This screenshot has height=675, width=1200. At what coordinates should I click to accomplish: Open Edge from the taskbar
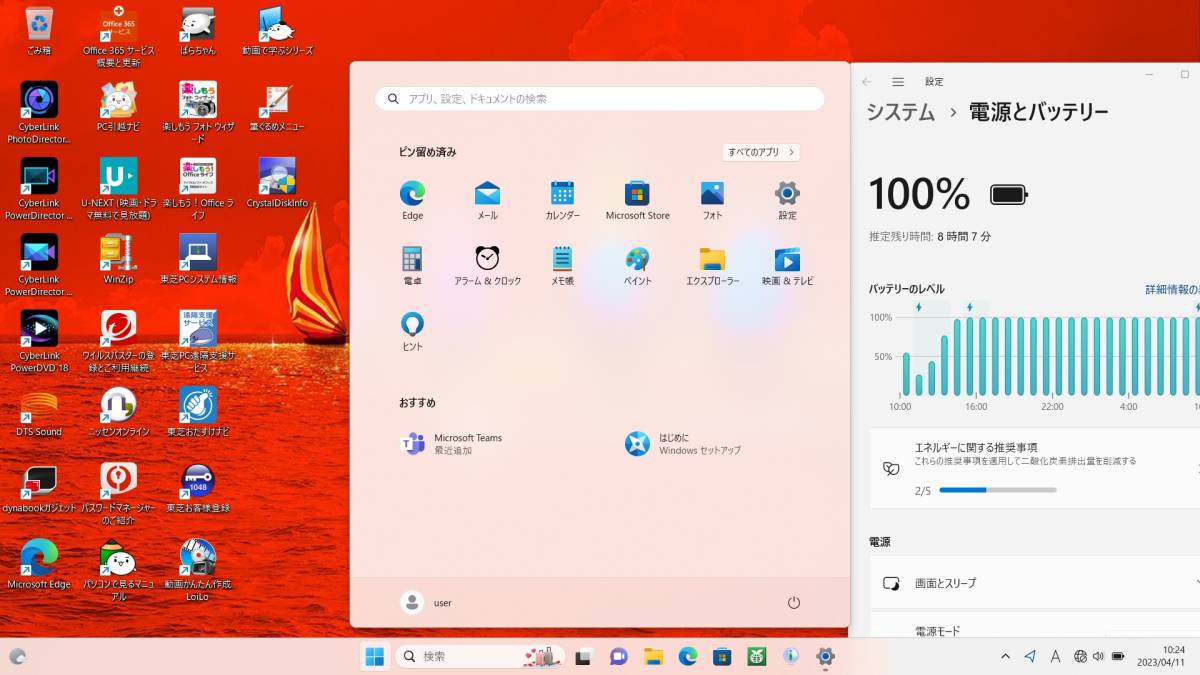(688, 656)
